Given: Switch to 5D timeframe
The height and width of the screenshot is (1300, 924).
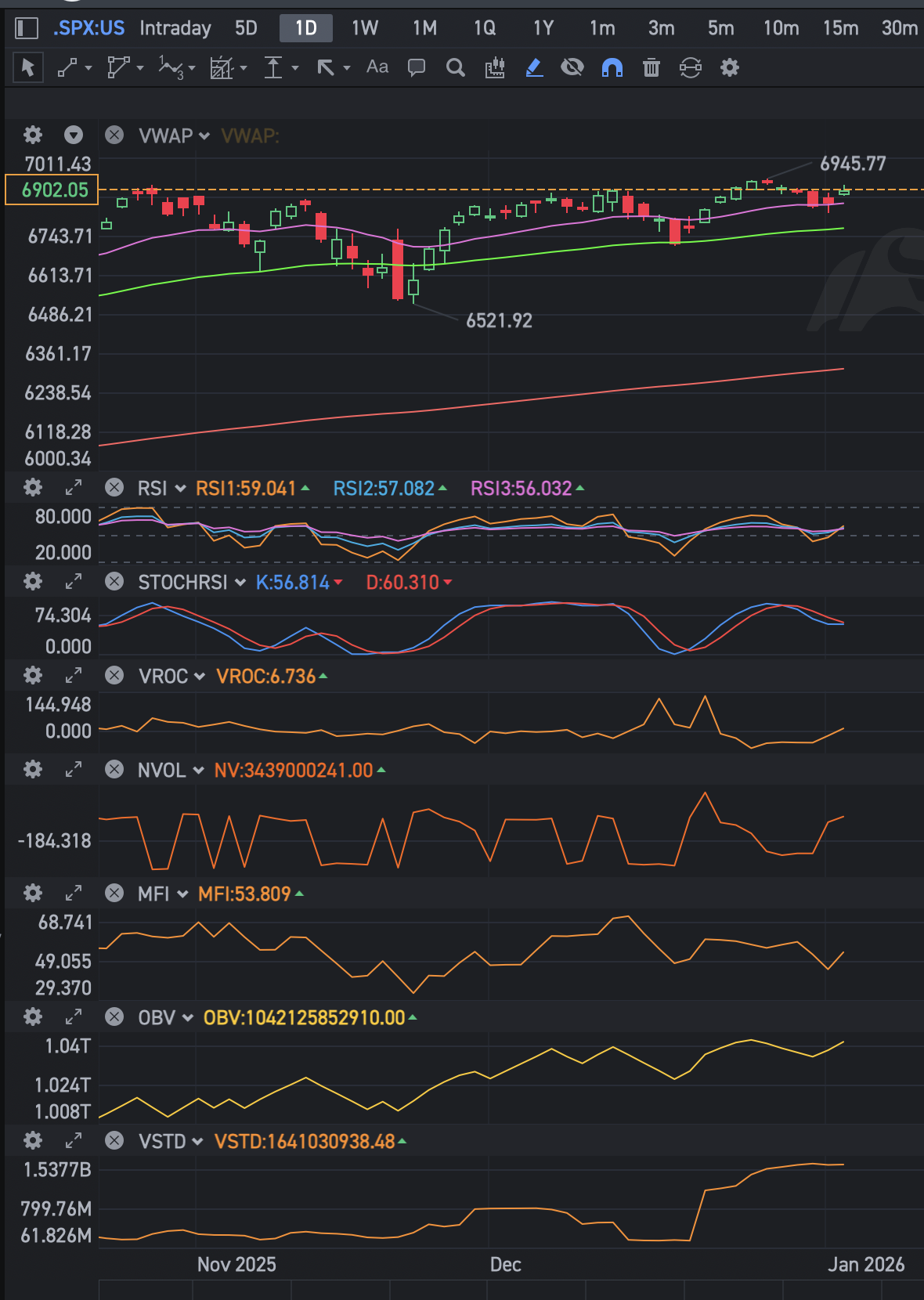Looking at the screenshot, I should (246, 29).
